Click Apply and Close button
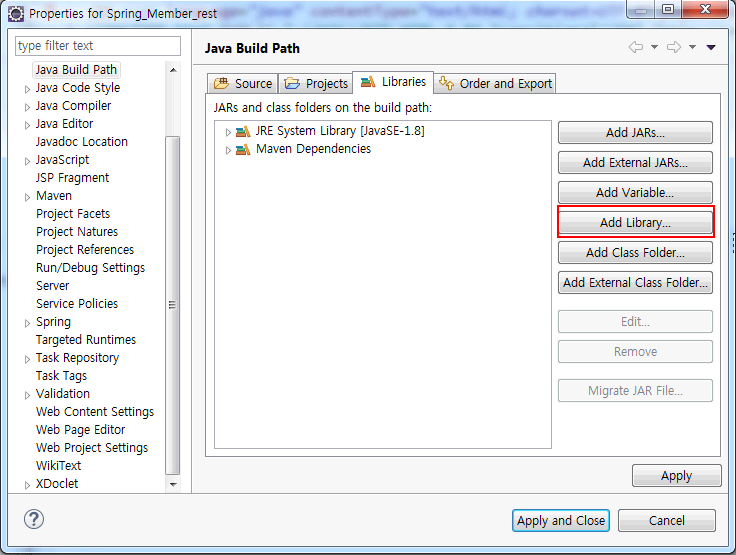736x555 pixels. click(x=561, y=521)
